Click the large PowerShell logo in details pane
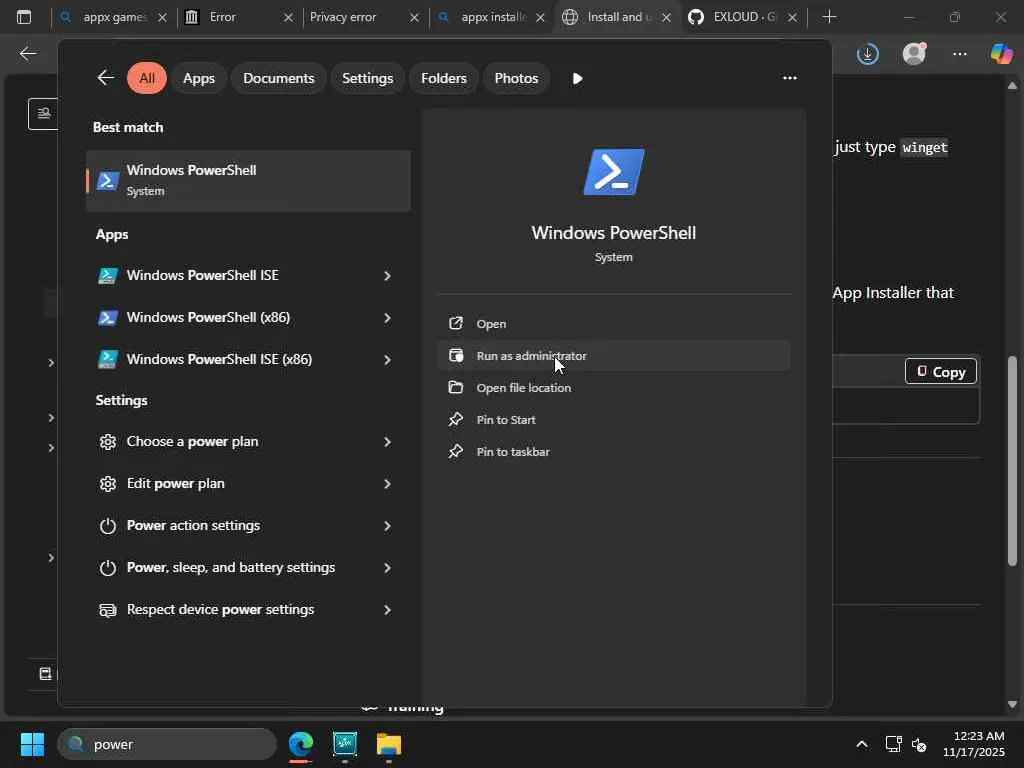Viewport: 1024px width, 768px height. [x=613, y=172]
